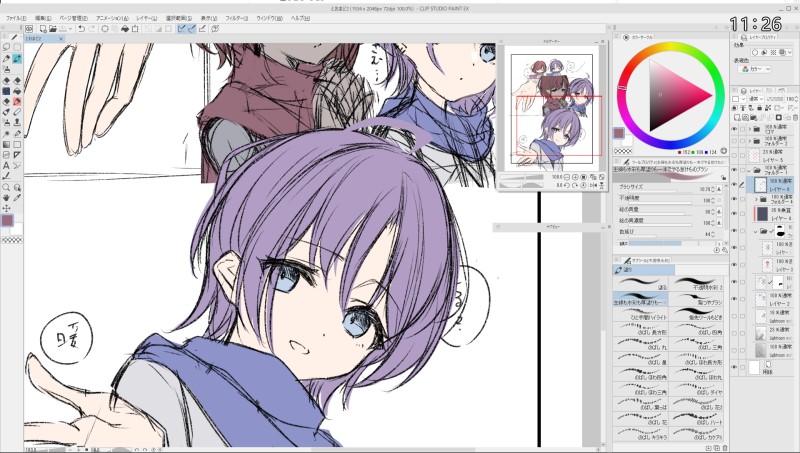Image resolution: width=800 pixels, height=453 pixels.
Task: Expand the フォルダー 4 folder
Action: point(756,199)
